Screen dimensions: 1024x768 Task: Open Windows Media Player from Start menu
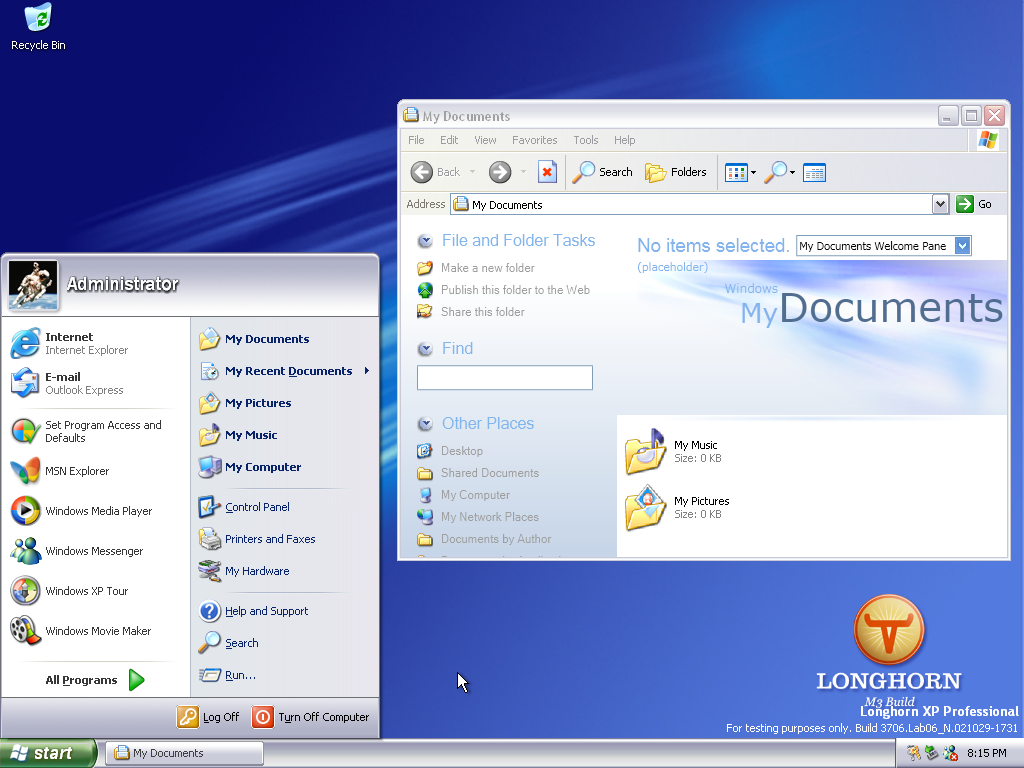click(97, 511)
